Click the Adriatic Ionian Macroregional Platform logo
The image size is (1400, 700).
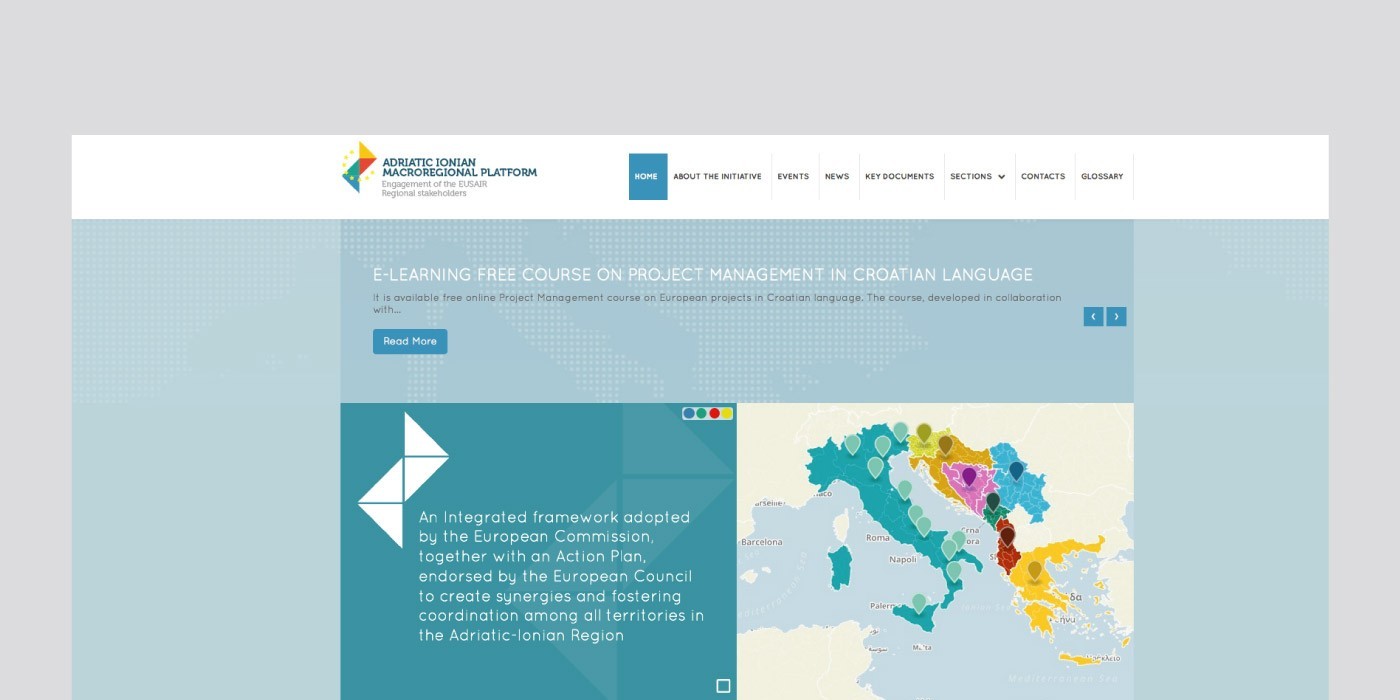coord(439,168)
